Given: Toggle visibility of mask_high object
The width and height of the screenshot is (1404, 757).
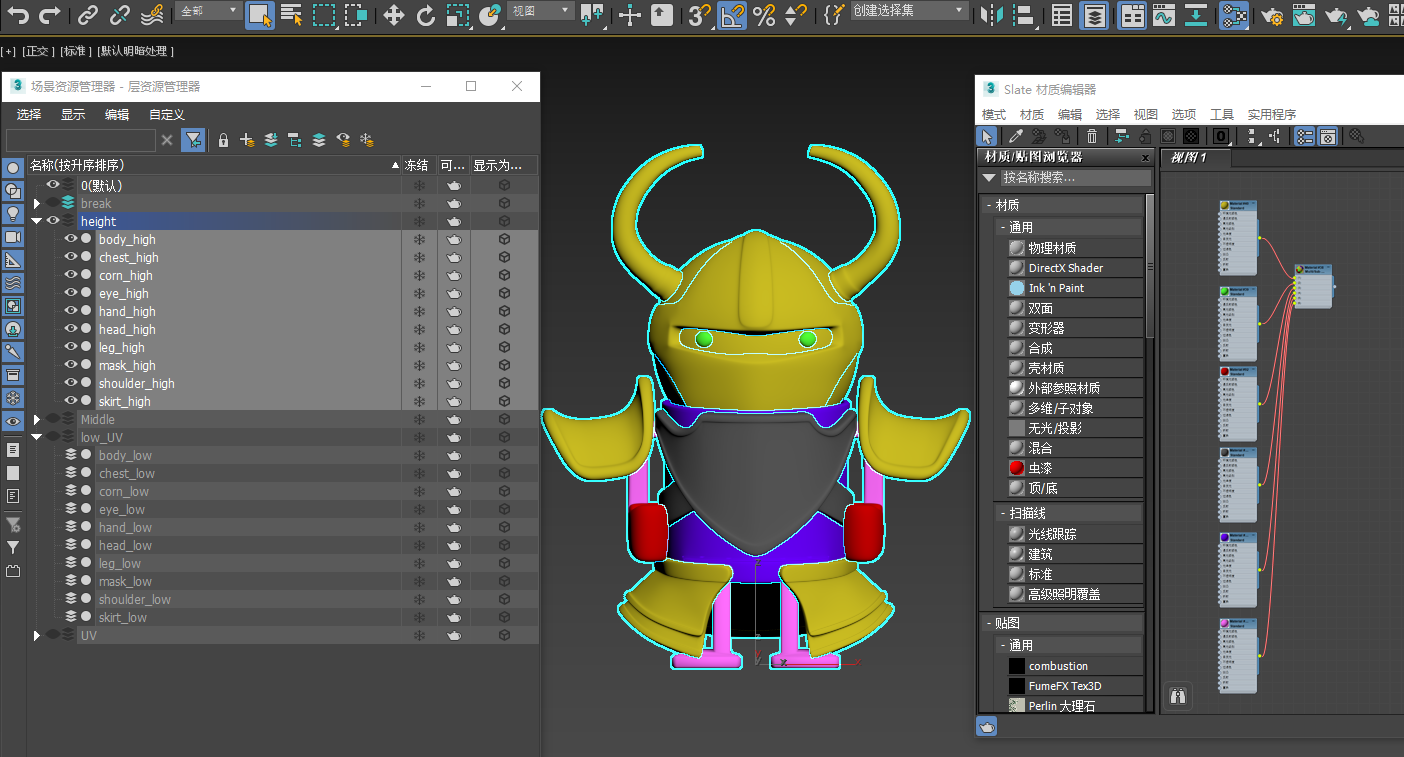Looking at the screenshot, I should (71, 365).
